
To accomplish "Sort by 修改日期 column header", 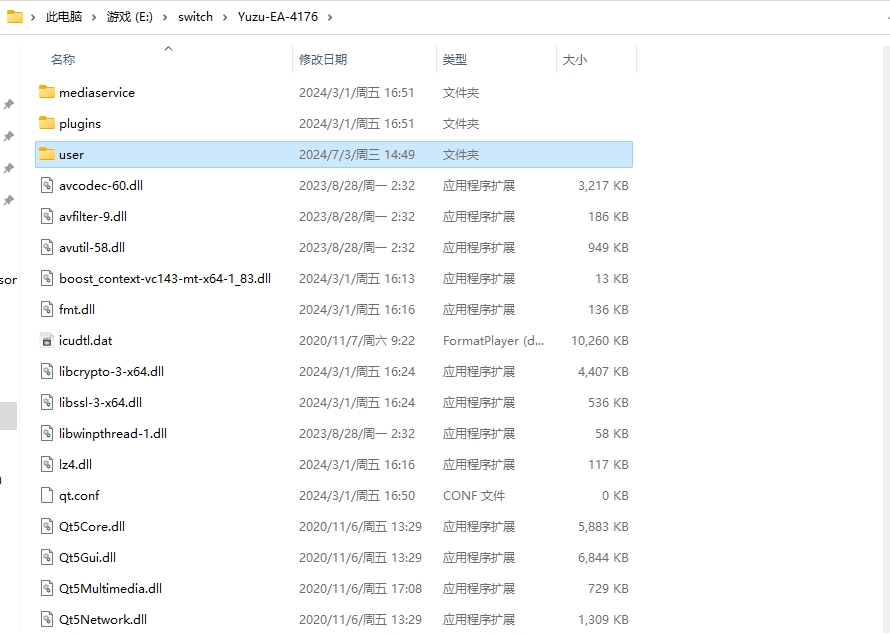I will (323, 59).
